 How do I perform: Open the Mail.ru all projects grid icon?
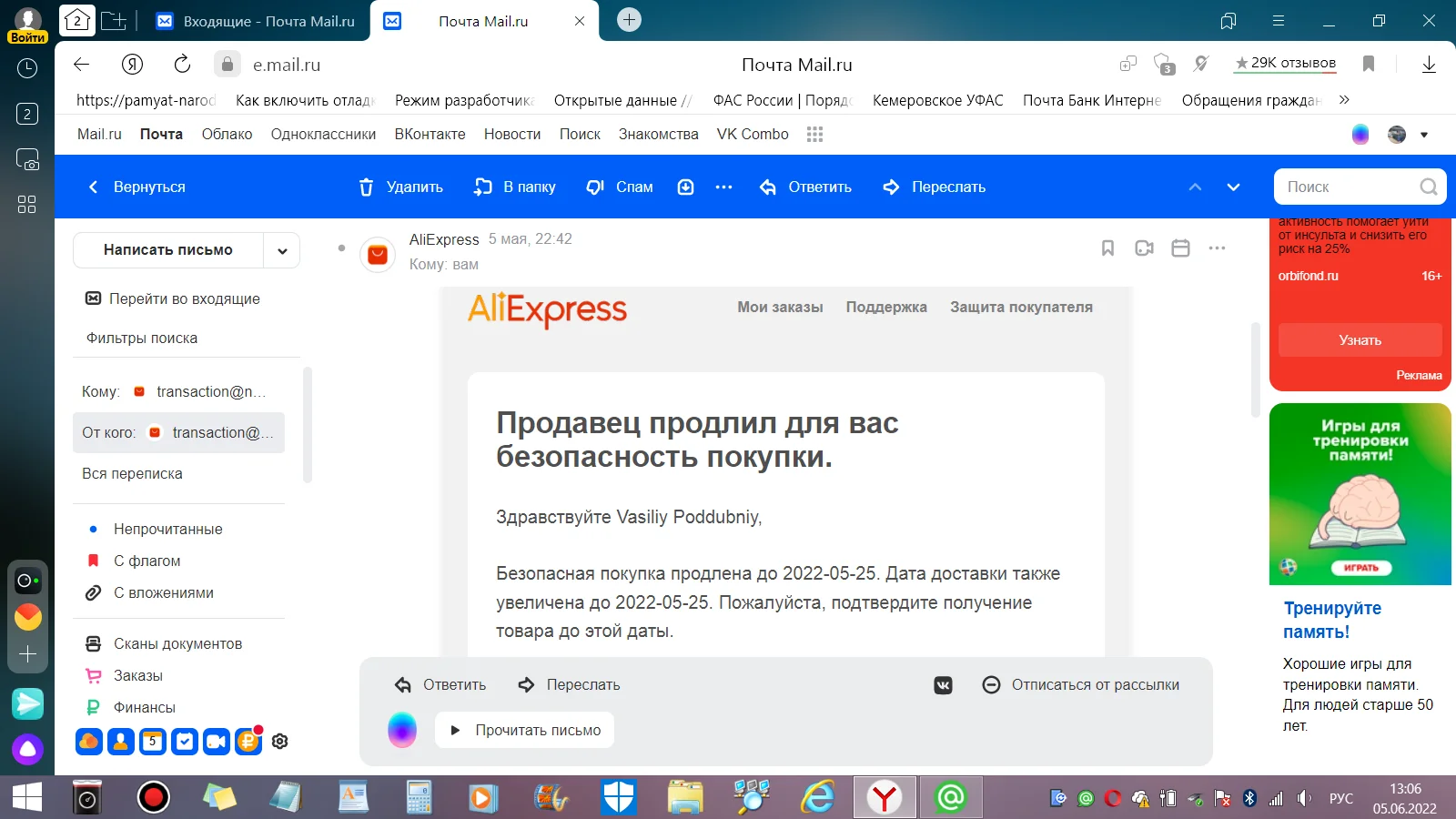tap(814, 134)
